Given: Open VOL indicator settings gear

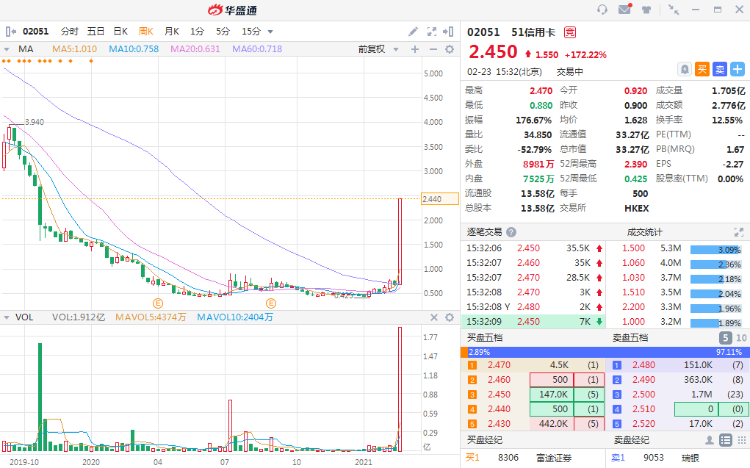Looking at the screenshot, I should [450, 317].
